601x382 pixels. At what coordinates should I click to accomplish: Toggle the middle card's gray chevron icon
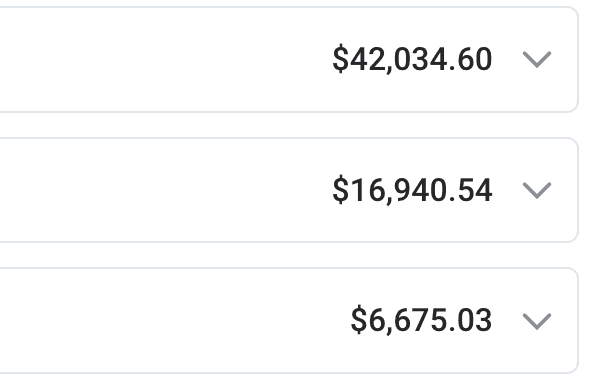coord(537,190)
